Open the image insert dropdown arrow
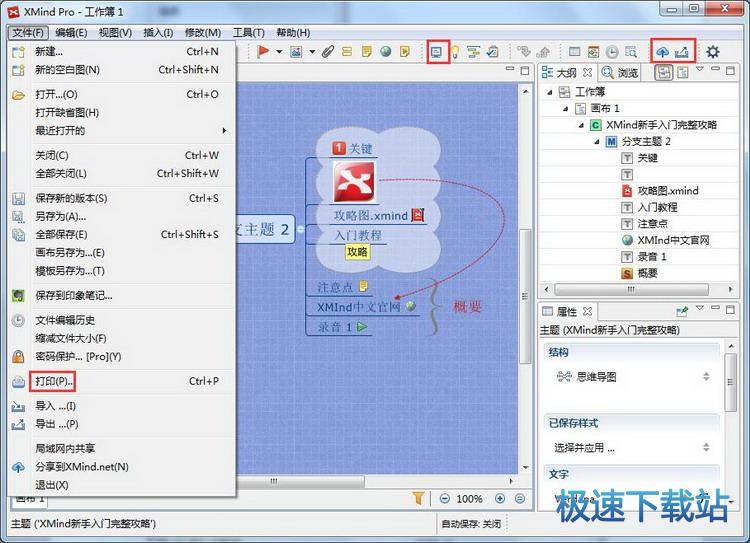 pyautogui.click(x=312, y=52)
